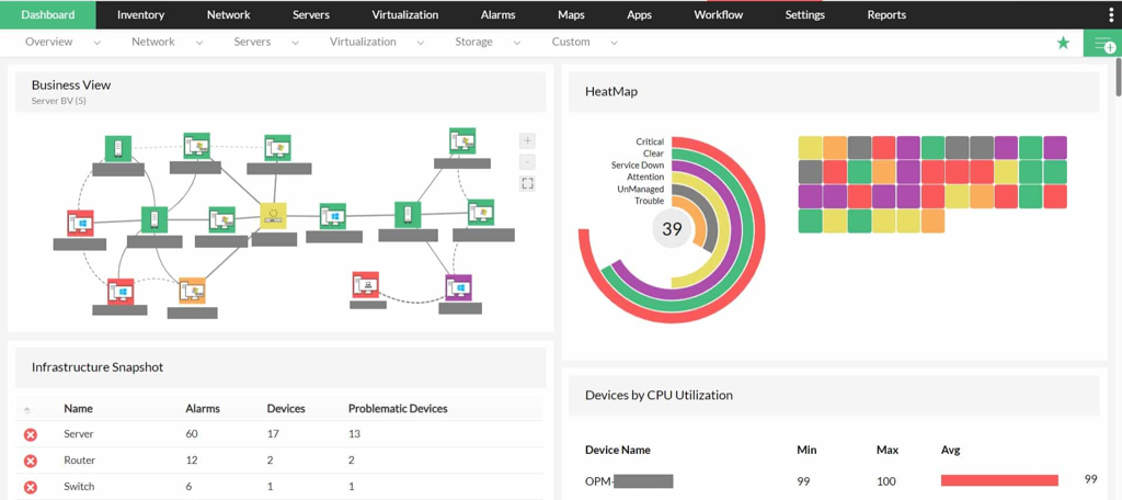Open the Server row in Infrastructure Snapshot
The image size is (1122, 500).
[x=78, y=434]
